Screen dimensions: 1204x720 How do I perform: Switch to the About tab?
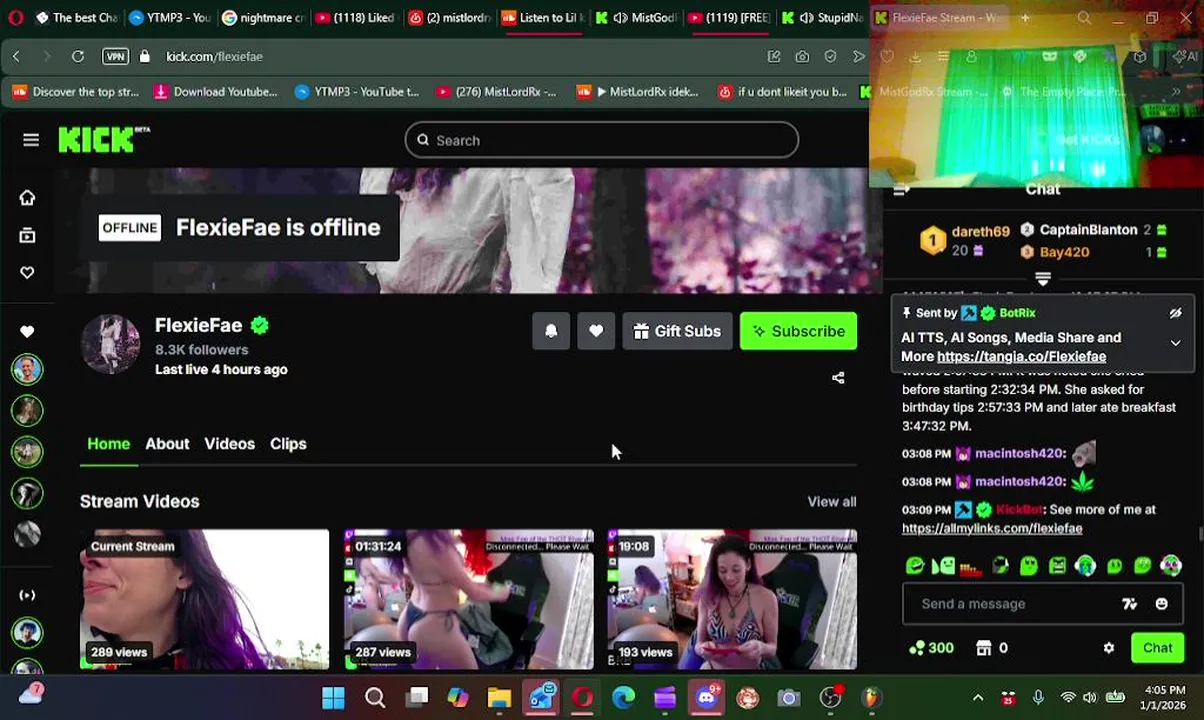(x=167, y=444)
